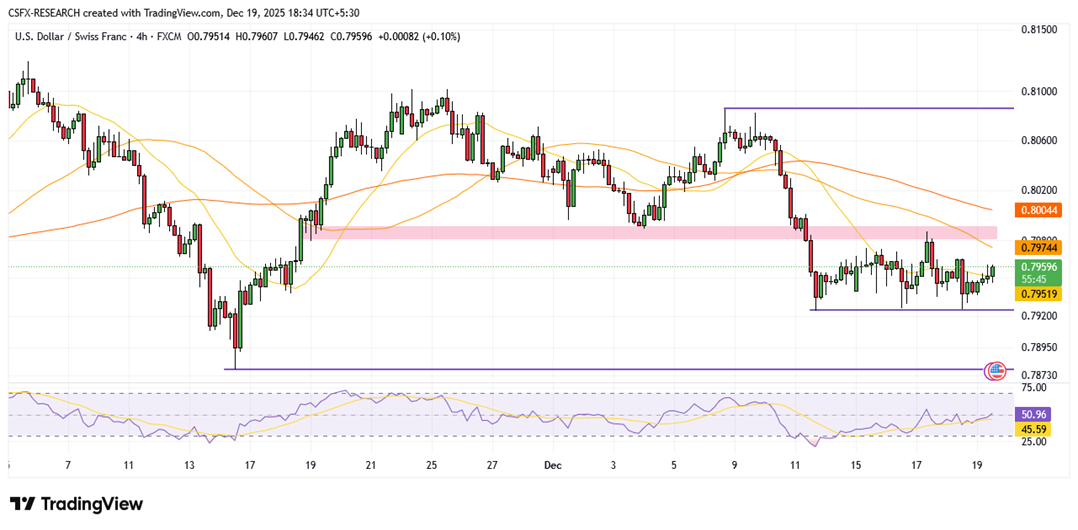Click the purple 50.96 RSI value label
This screenshot has height=530, width=1078.
coord(1034,412)
